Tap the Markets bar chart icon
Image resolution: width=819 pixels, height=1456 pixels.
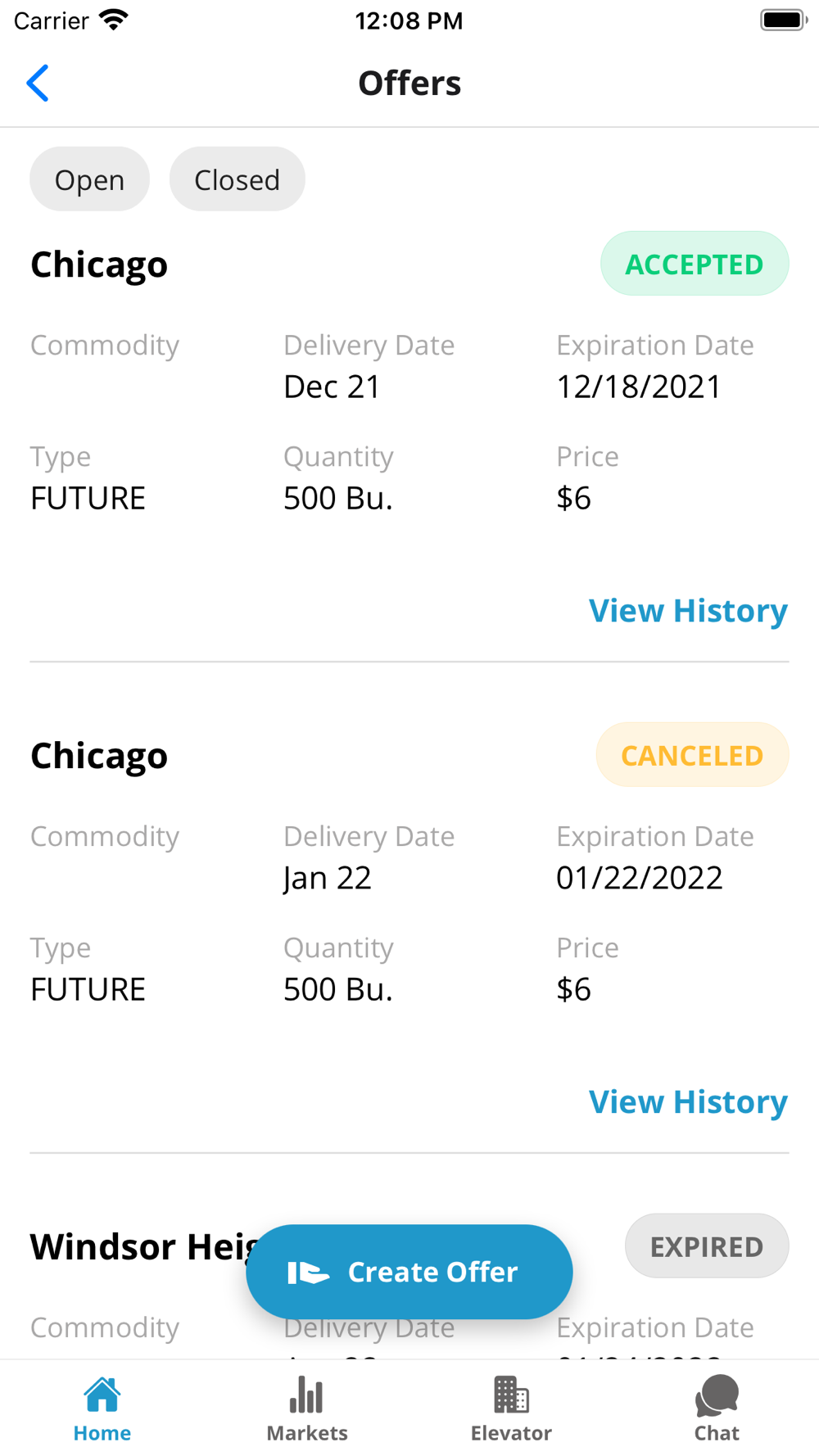click(x=306, y=1395)
